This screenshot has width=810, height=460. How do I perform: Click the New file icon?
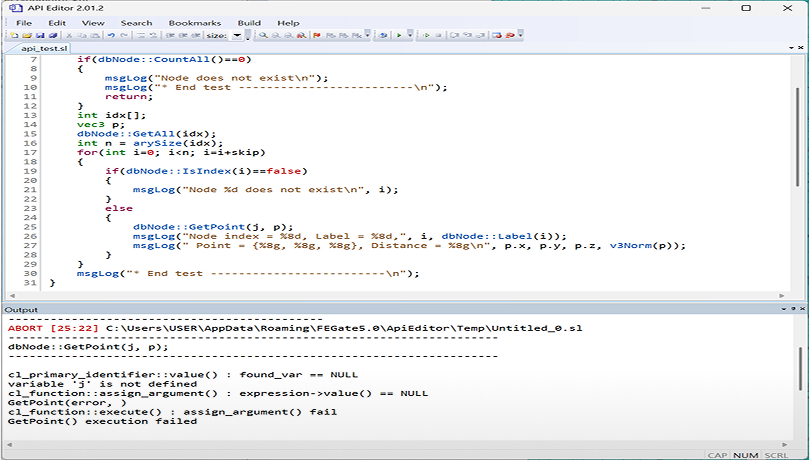click(x=14, y=35)
